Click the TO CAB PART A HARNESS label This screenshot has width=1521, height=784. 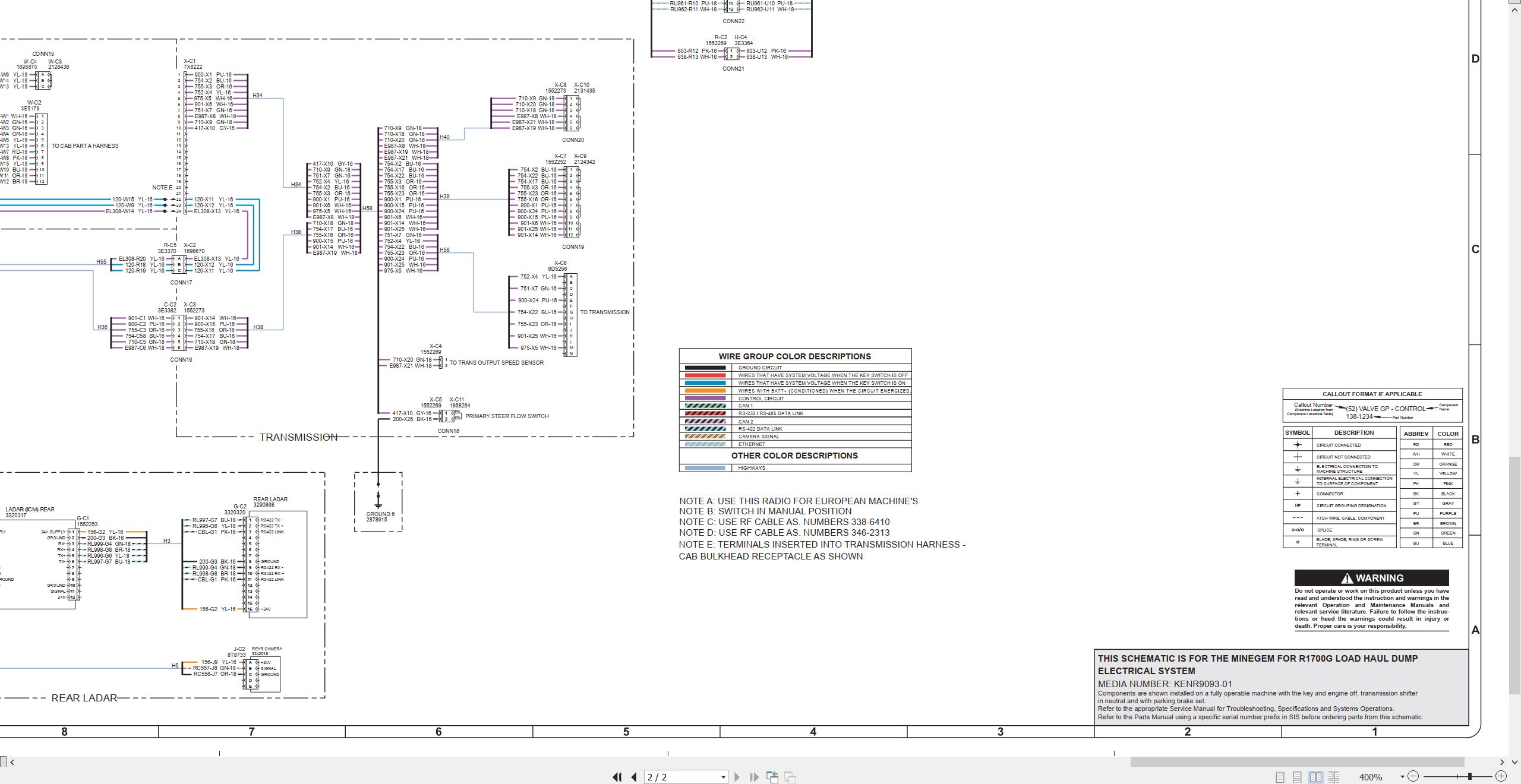point(85,146)
